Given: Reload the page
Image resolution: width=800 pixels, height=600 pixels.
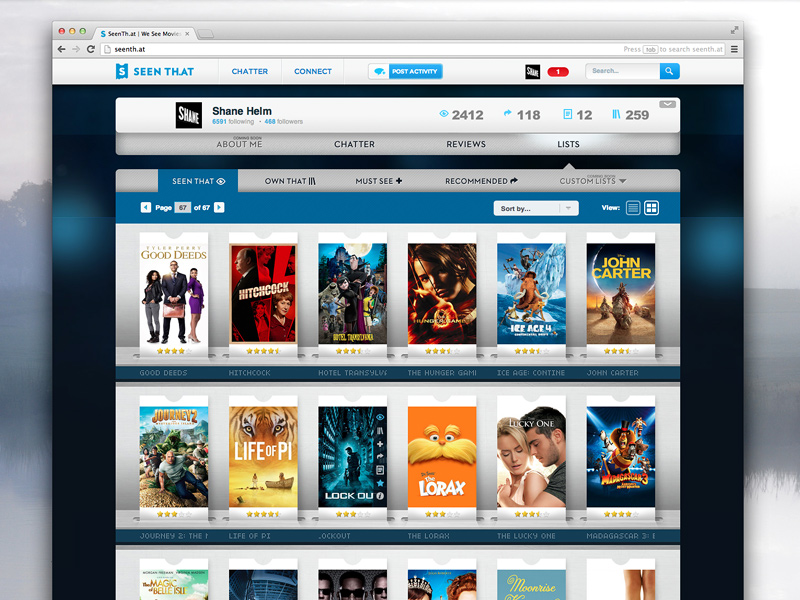Looking at the screenshot, I should click(91, 49).
